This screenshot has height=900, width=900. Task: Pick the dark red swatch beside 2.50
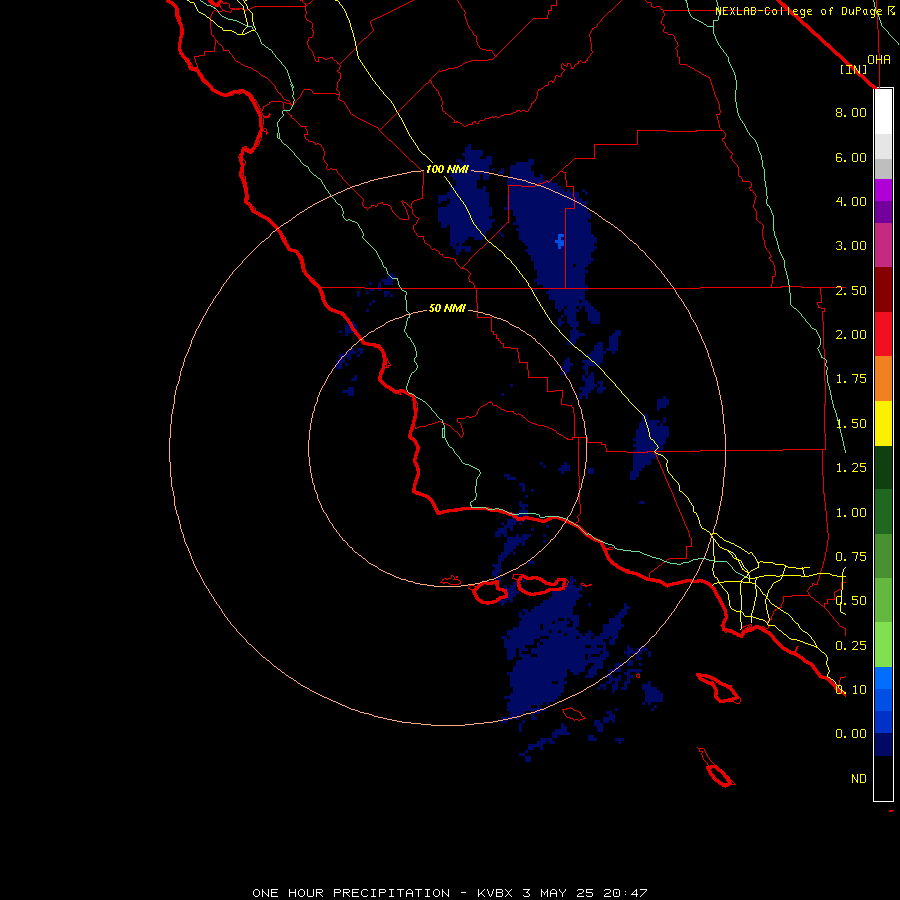[x=883, y=290]
